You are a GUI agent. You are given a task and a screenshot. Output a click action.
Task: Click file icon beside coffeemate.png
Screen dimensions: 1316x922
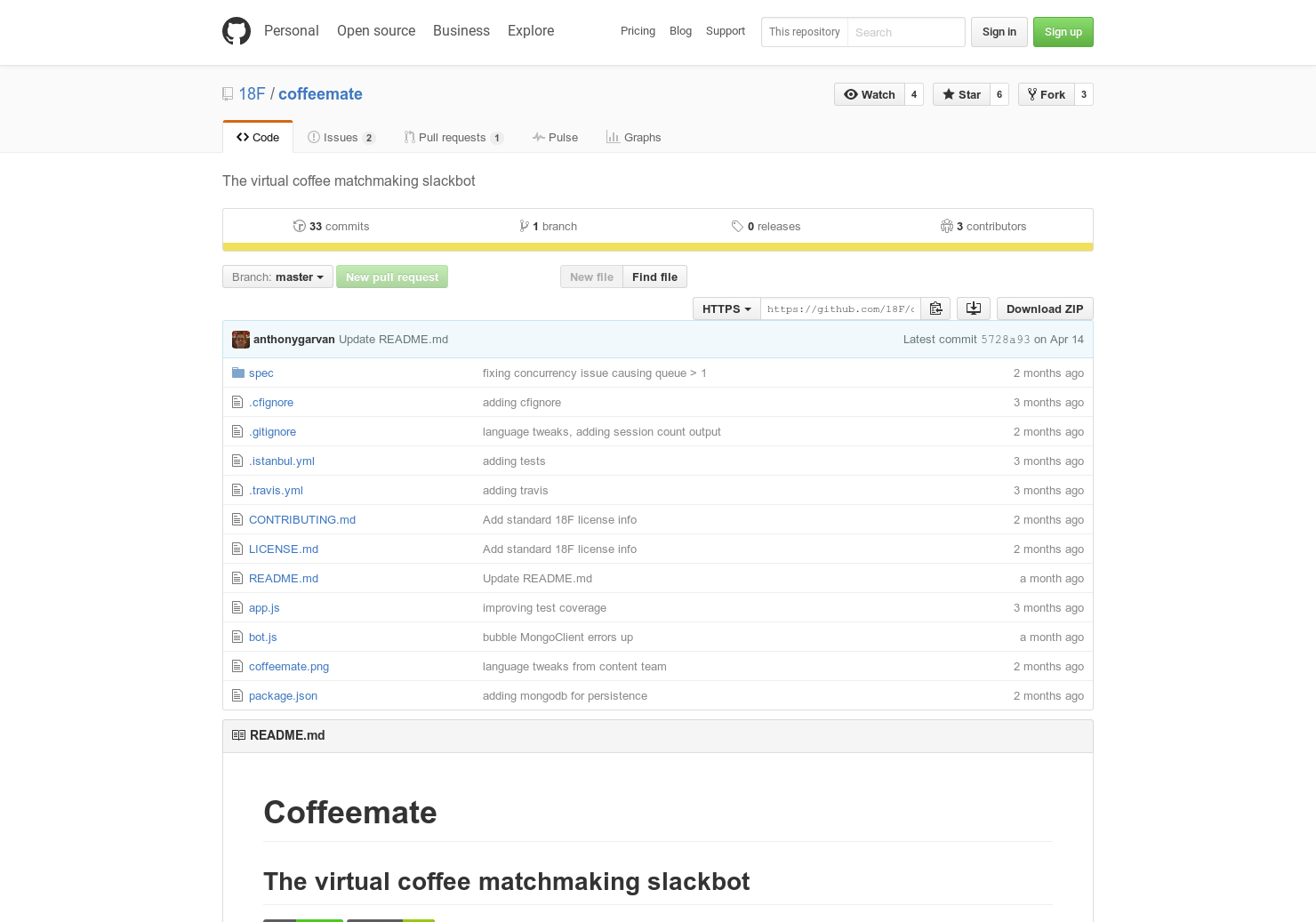coord(237,666)
